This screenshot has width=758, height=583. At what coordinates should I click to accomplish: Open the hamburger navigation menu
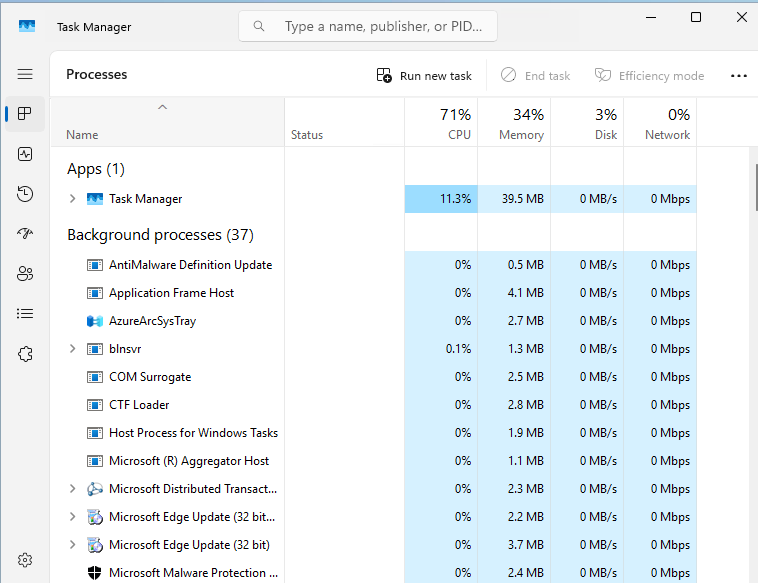(x=25, y=74)
